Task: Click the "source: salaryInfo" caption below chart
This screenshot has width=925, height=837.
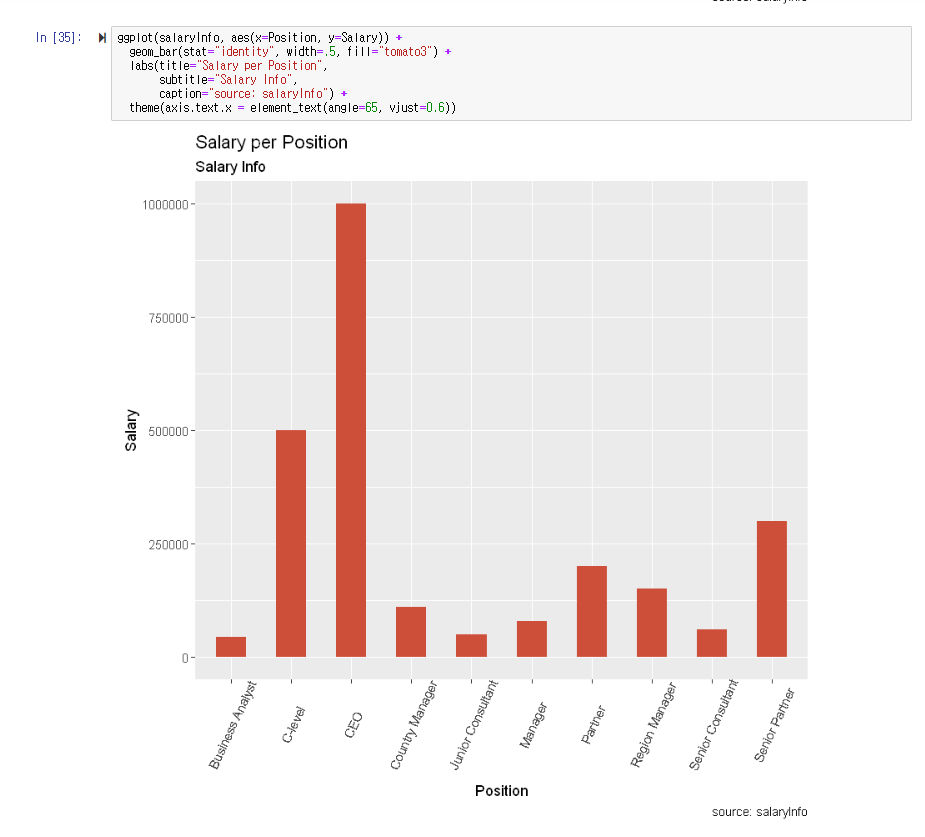Action: pyautogui.click(x=759, y=812)
